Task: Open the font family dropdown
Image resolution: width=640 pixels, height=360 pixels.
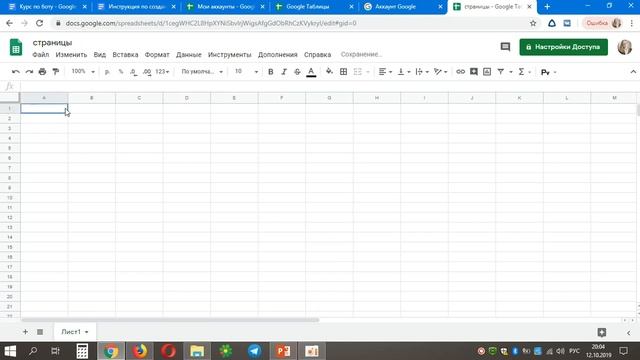Action: tap(202, 71)
